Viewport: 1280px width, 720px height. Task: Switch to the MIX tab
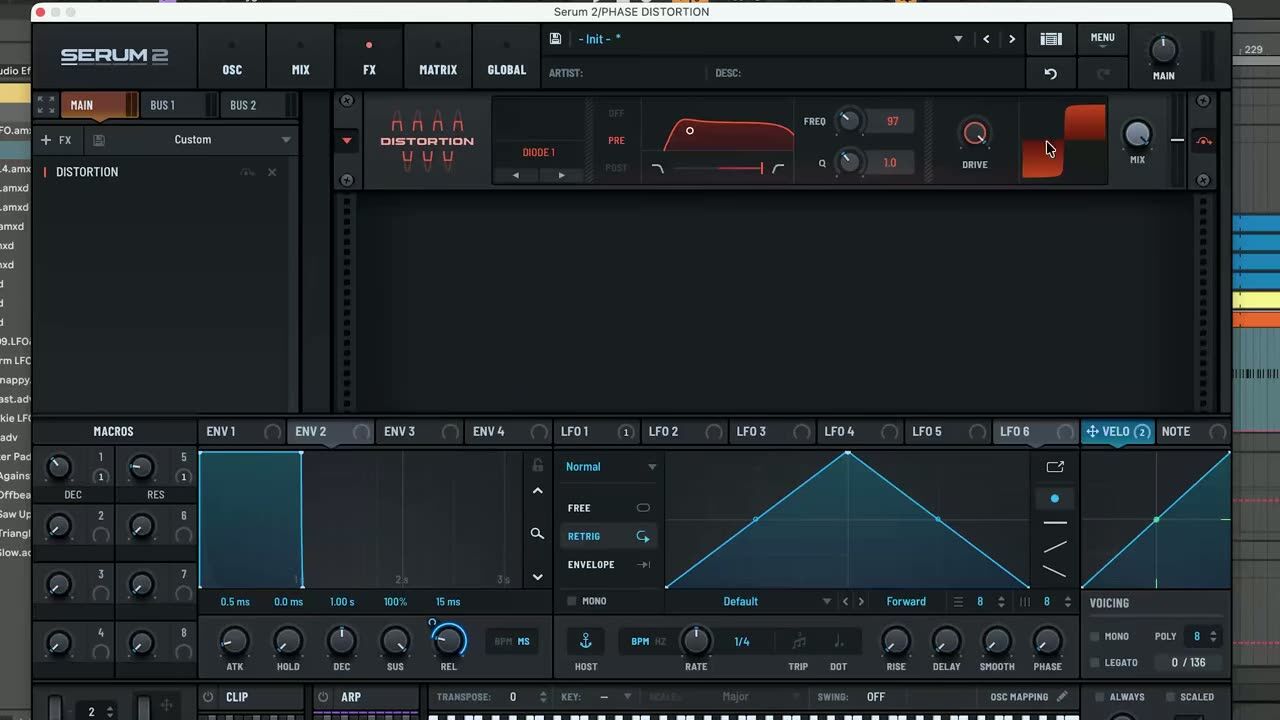(301, 58)
